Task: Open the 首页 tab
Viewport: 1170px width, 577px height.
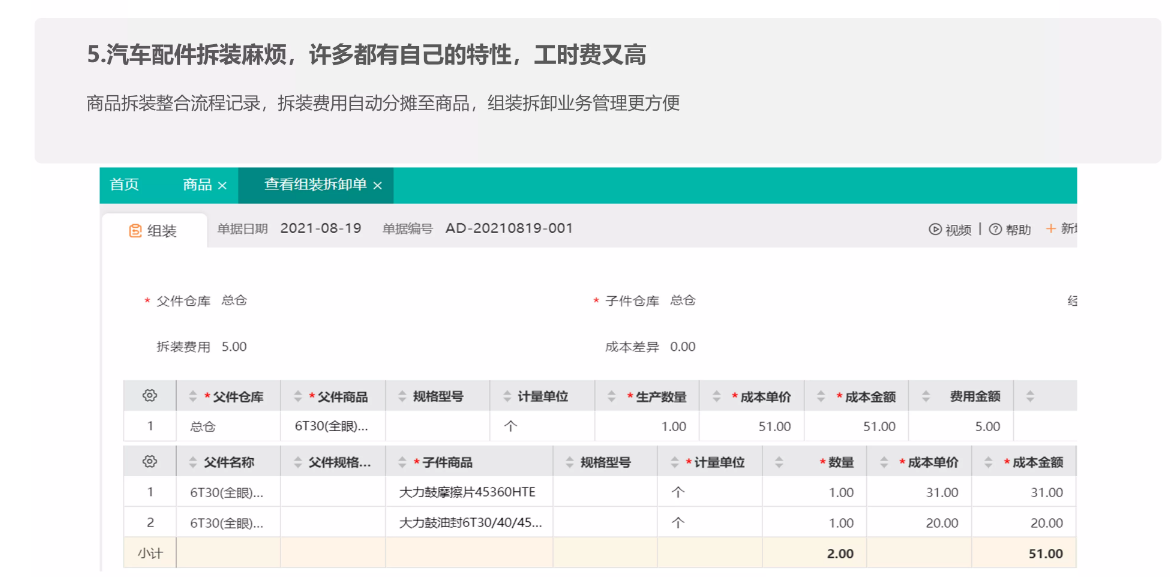Action: click(124, 185)
